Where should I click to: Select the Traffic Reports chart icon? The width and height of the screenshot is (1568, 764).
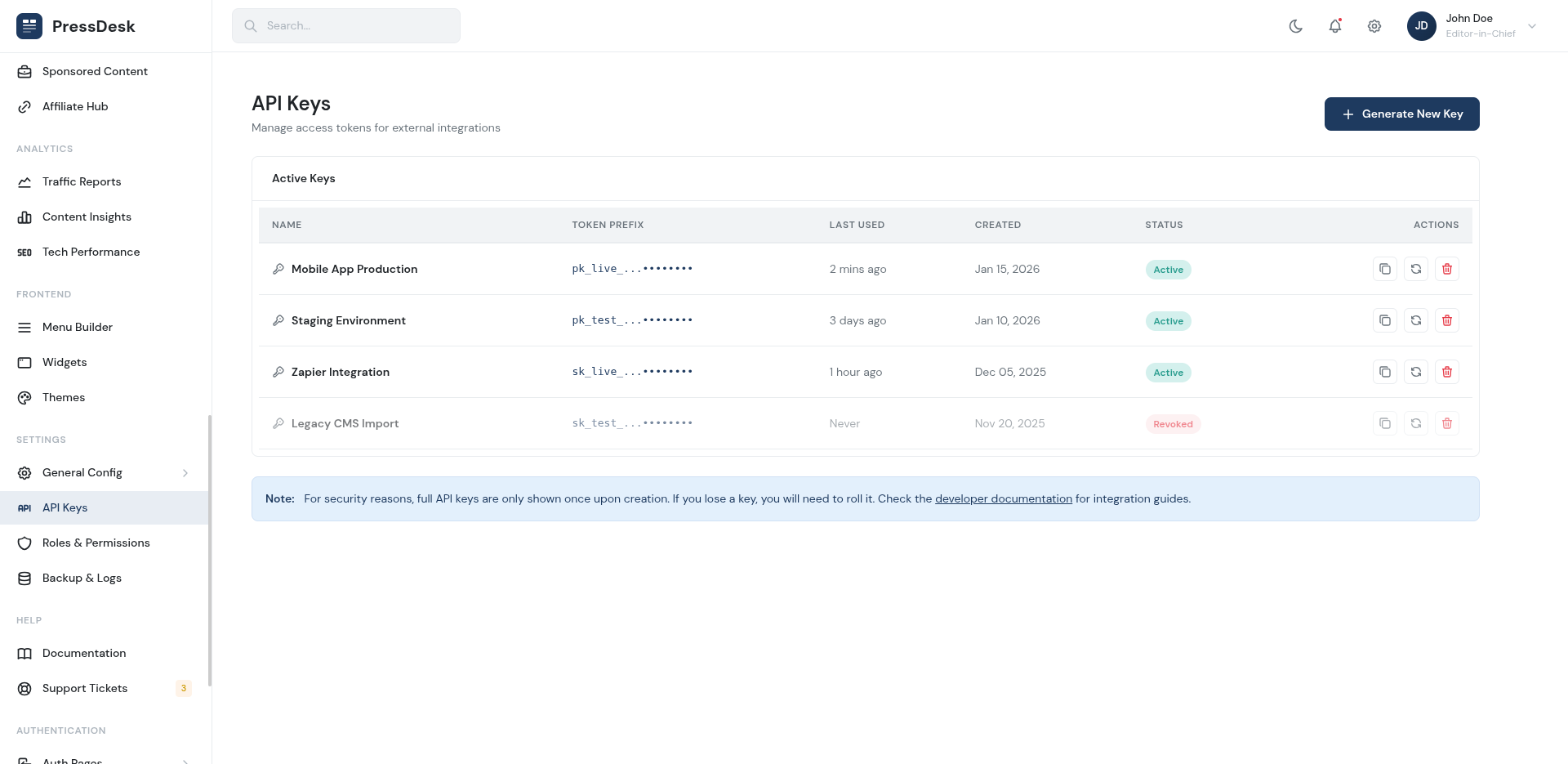coord(24,181)
